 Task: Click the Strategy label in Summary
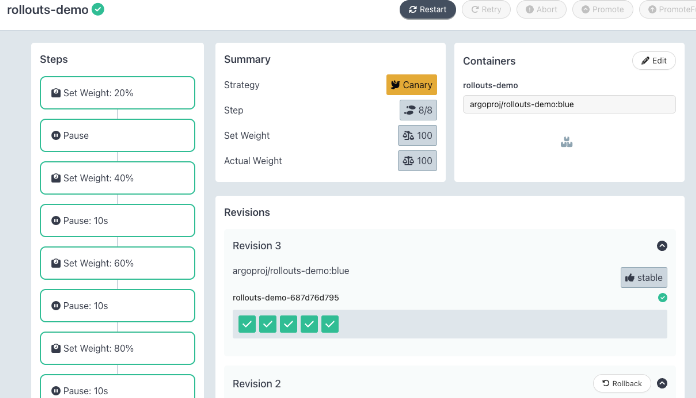(x=241, y=85)
